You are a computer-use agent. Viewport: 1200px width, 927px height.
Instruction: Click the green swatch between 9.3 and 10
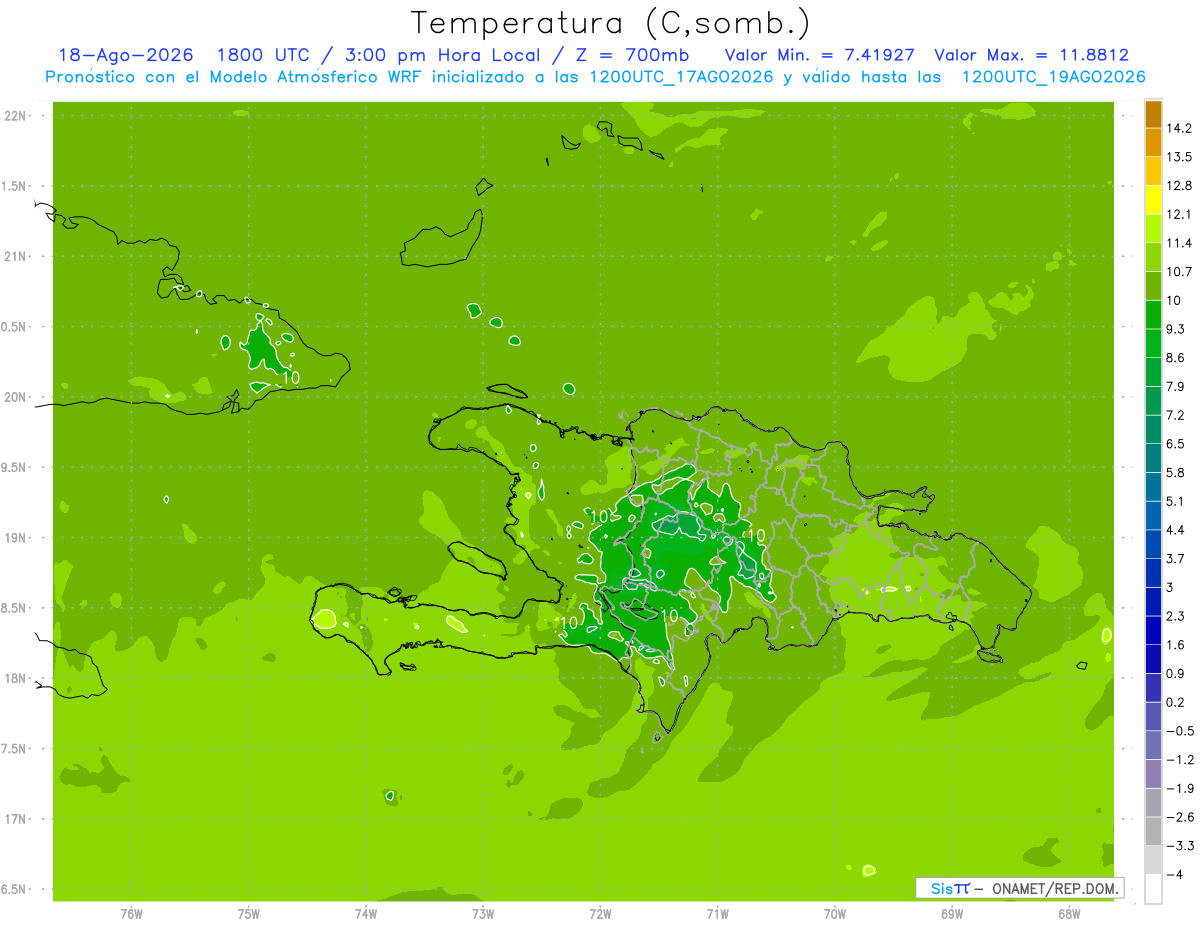[1153, 314]
